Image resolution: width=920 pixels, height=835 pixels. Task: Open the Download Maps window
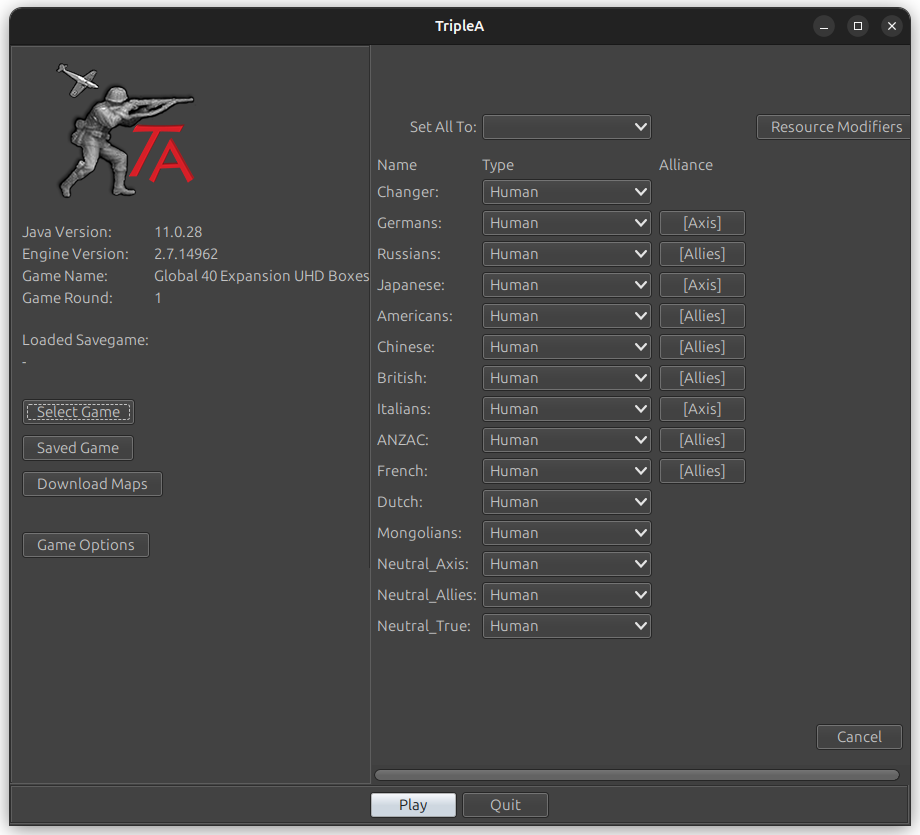(x=92, y=483)
